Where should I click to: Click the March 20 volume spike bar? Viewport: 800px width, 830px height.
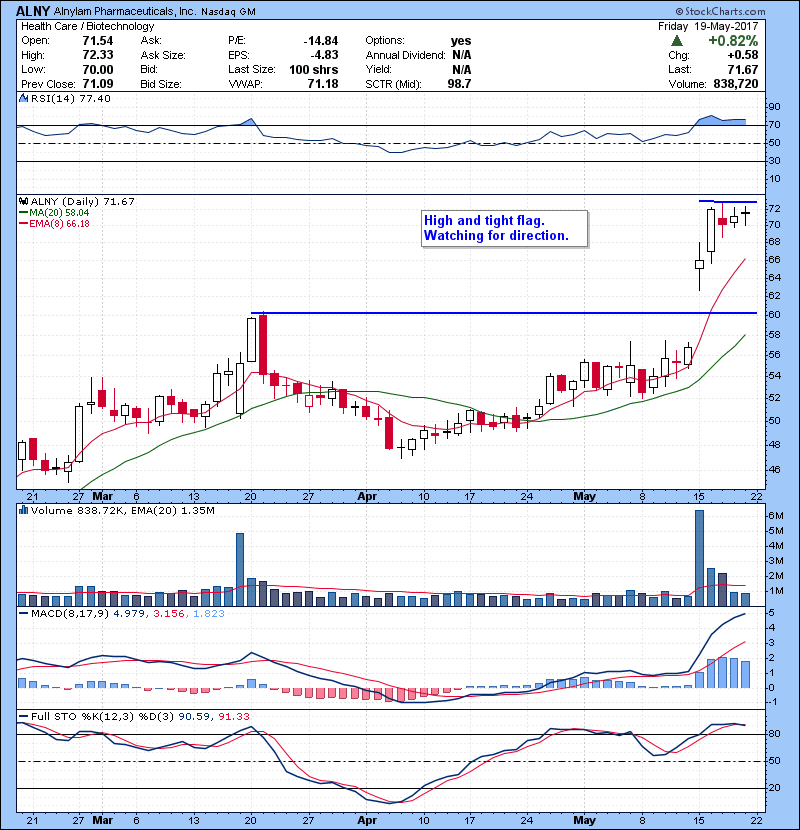coord(240,570)
